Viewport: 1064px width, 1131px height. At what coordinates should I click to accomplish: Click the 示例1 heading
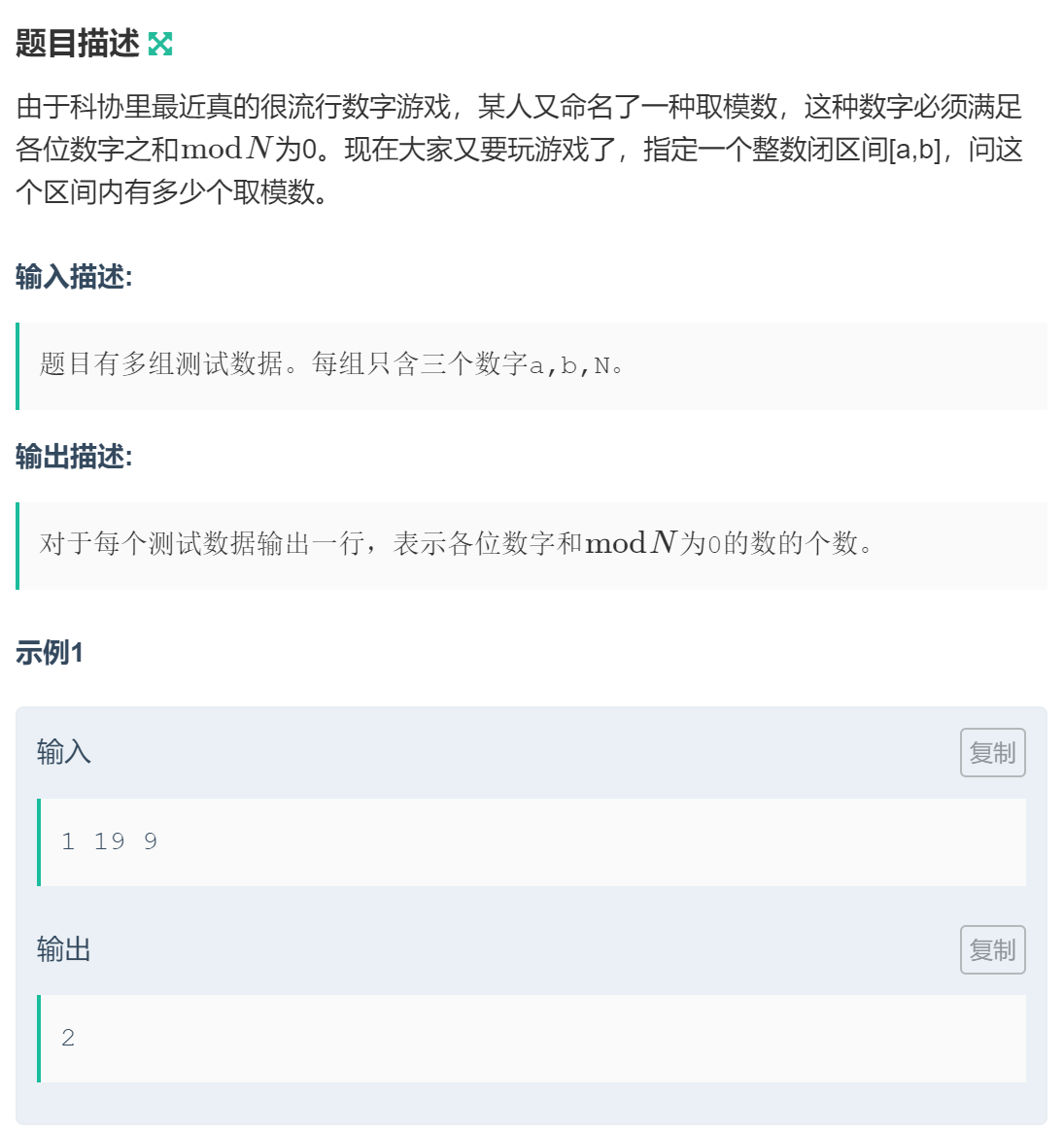49,652
